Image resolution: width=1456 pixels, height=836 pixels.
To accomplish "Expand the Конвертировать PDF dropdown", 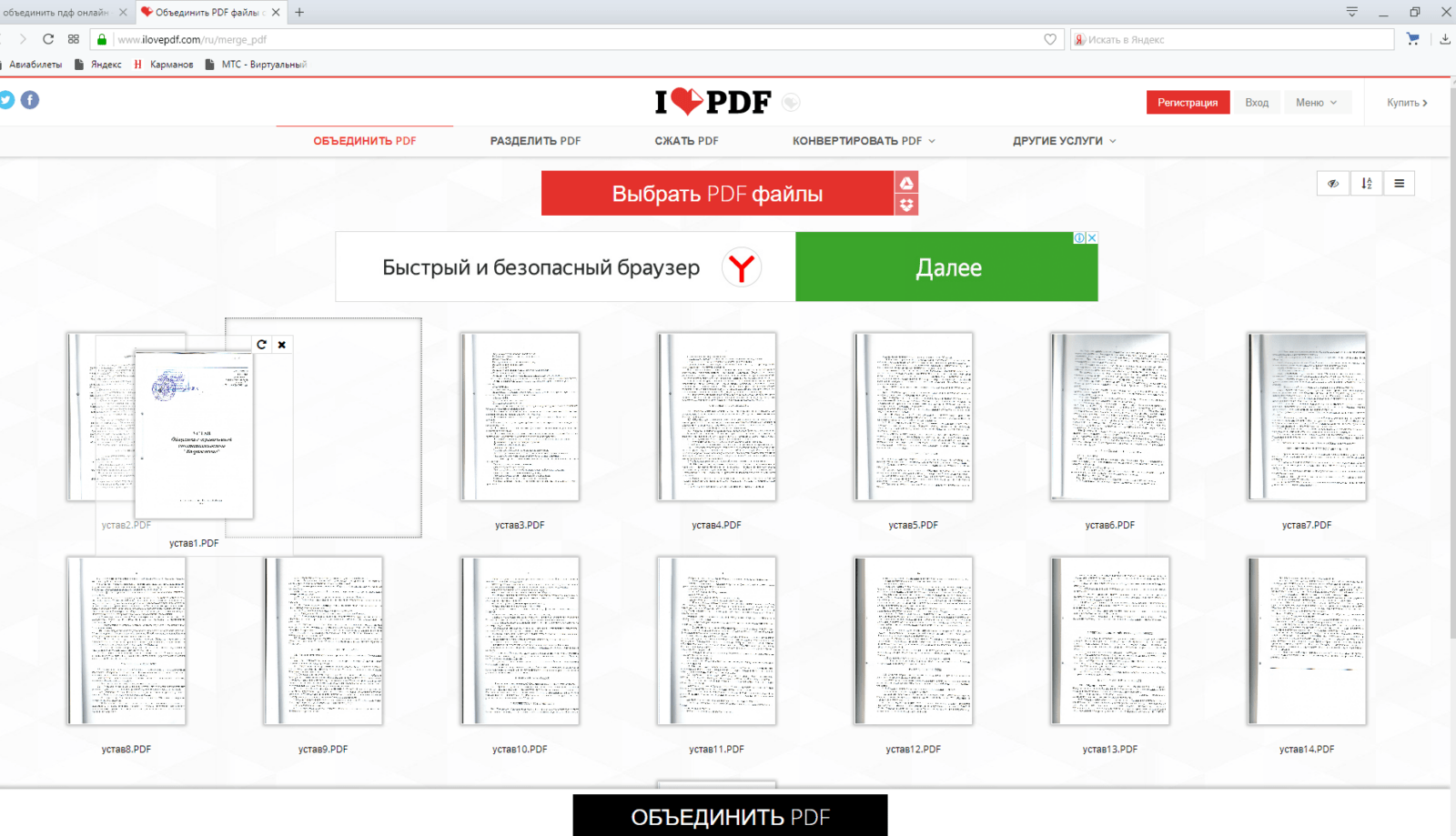I will (863, 141).
